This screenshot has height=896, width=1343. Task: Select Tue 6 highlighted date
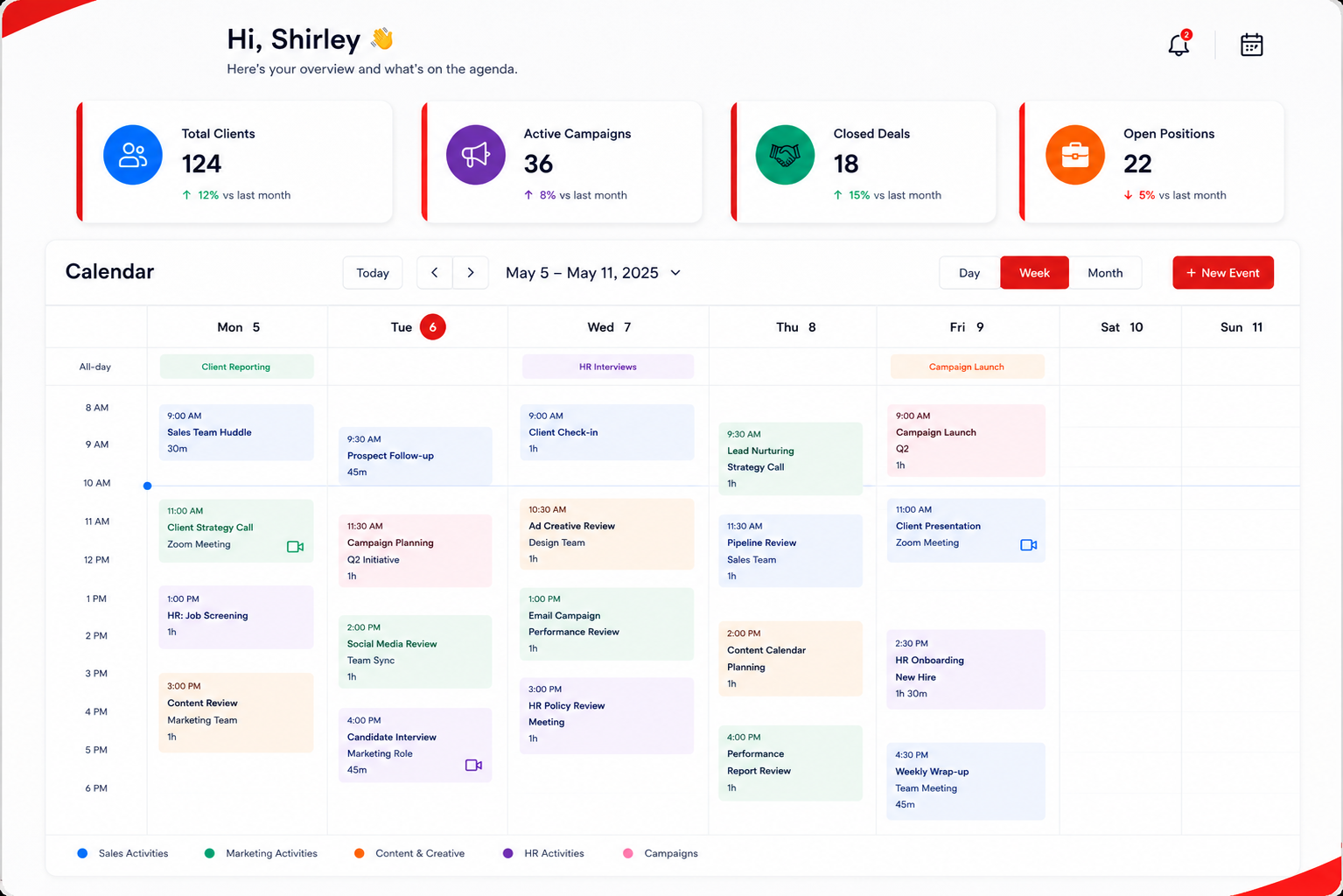[433, 327]
